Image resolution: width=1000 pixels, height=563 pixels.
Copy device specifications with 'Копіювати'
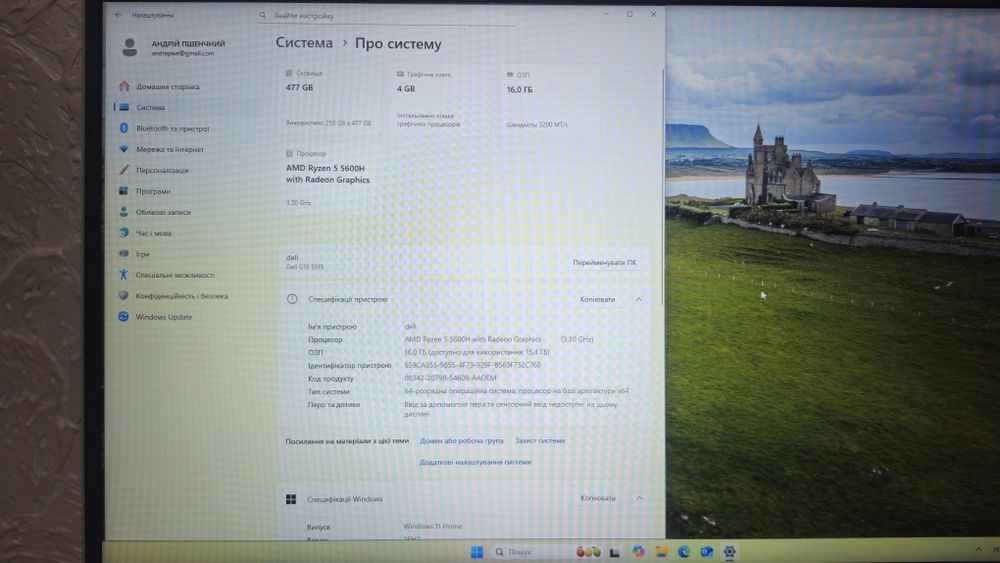click(598, 300)
